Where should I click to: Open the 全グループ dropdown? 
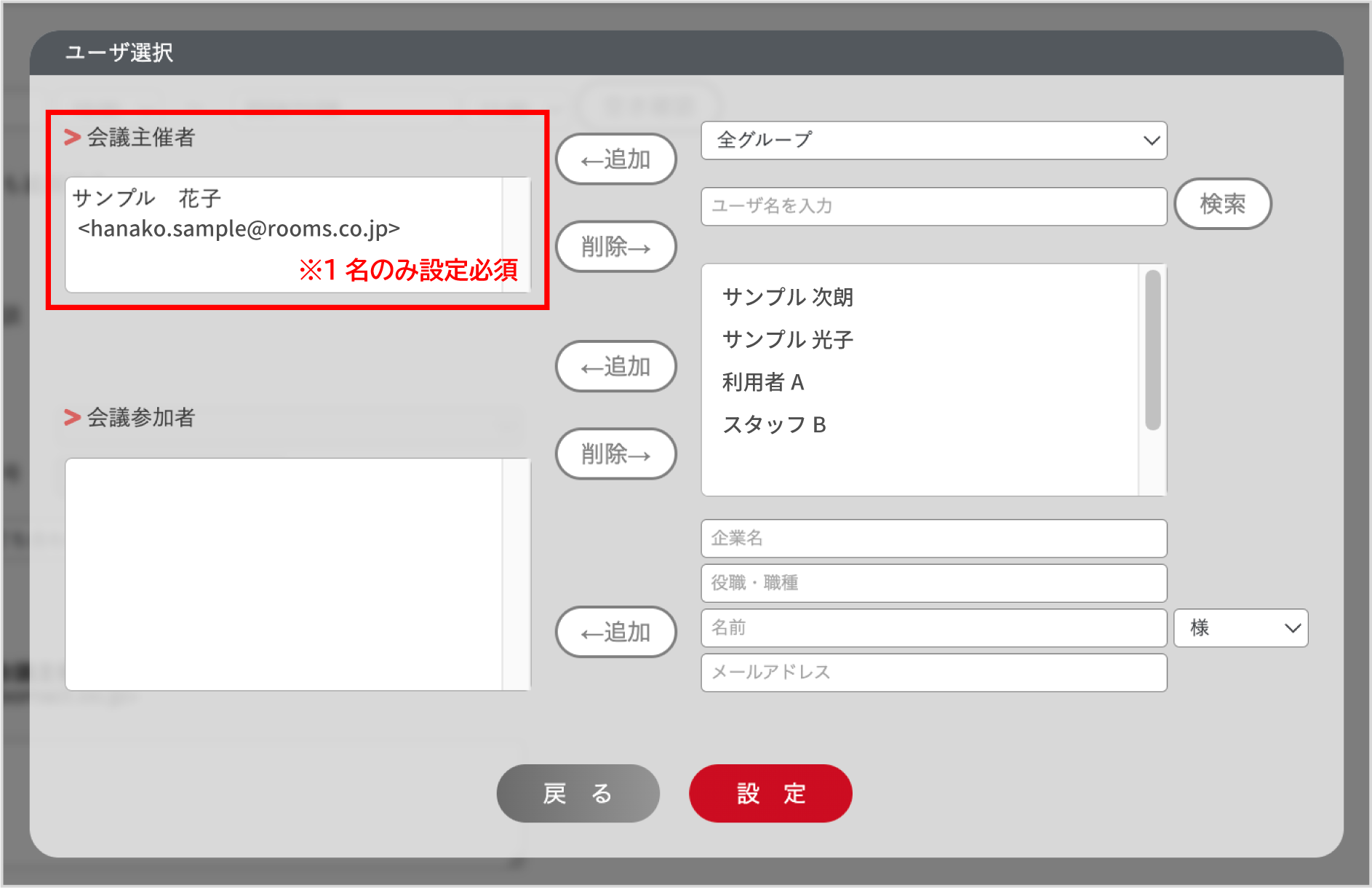tap(933, 140)
